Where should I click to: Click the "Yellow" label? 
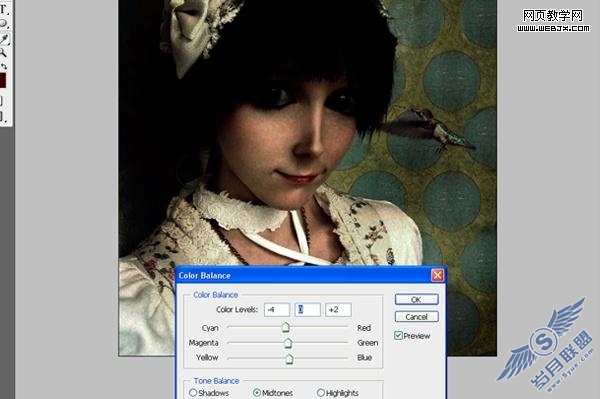[x=207, y=357]
